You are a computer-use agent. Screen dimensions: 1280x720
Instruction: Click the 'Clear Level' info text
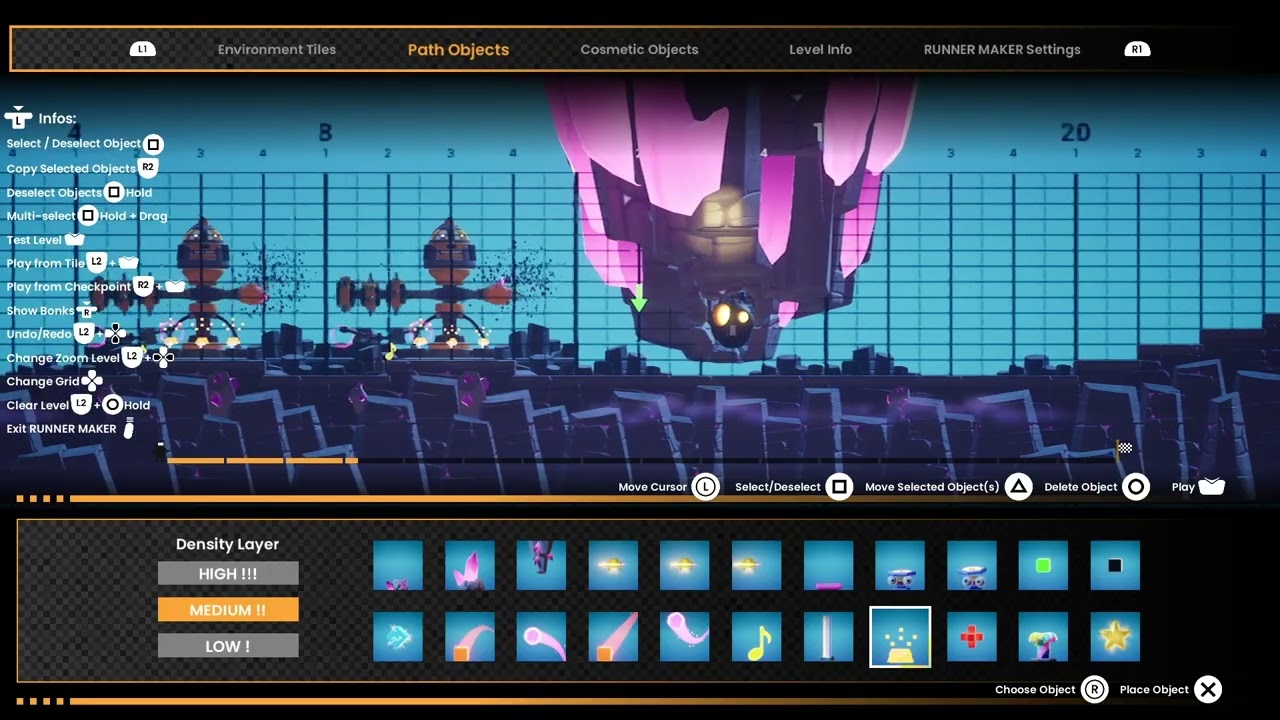click(37, 405)
